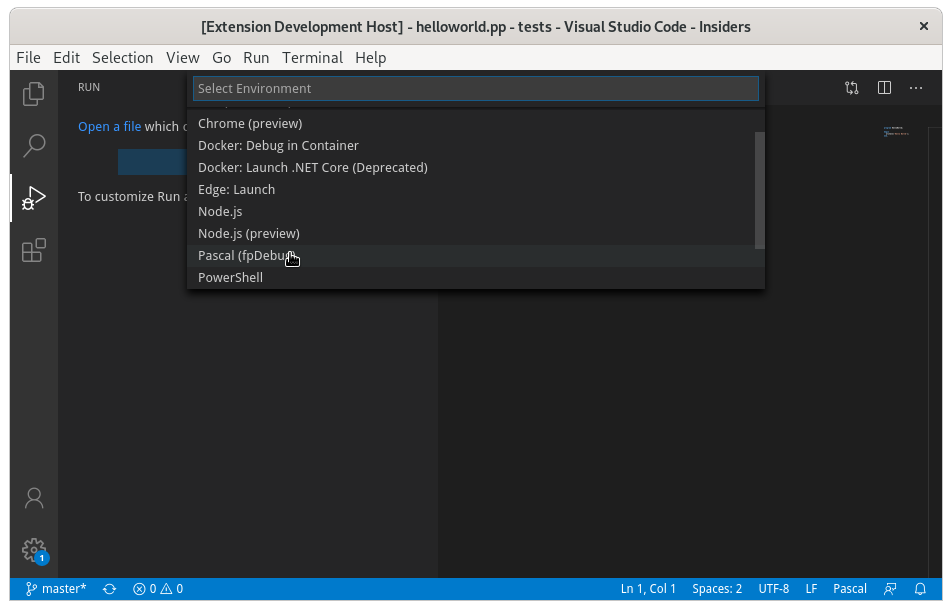This screenshot has height=610, width=952.
Task: Click the feedback icon in status bar
Action: coord(890,589)
